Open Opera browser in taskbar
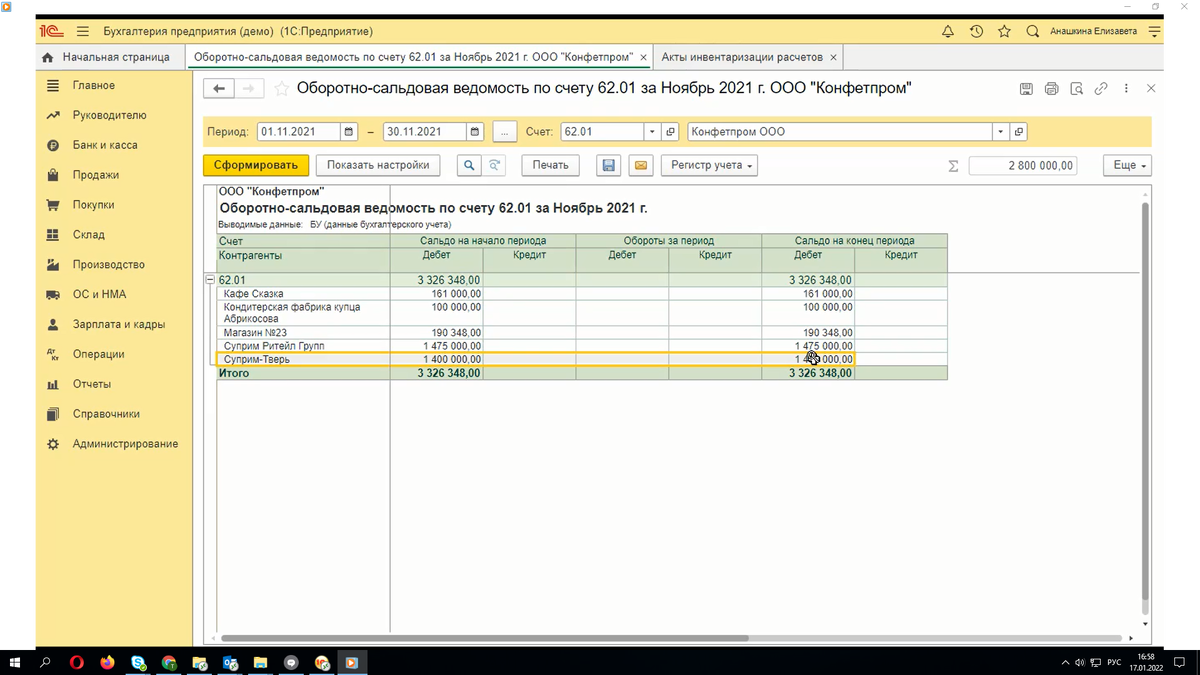The height and width of the screenshot is (675, 1200). point(77,662)
